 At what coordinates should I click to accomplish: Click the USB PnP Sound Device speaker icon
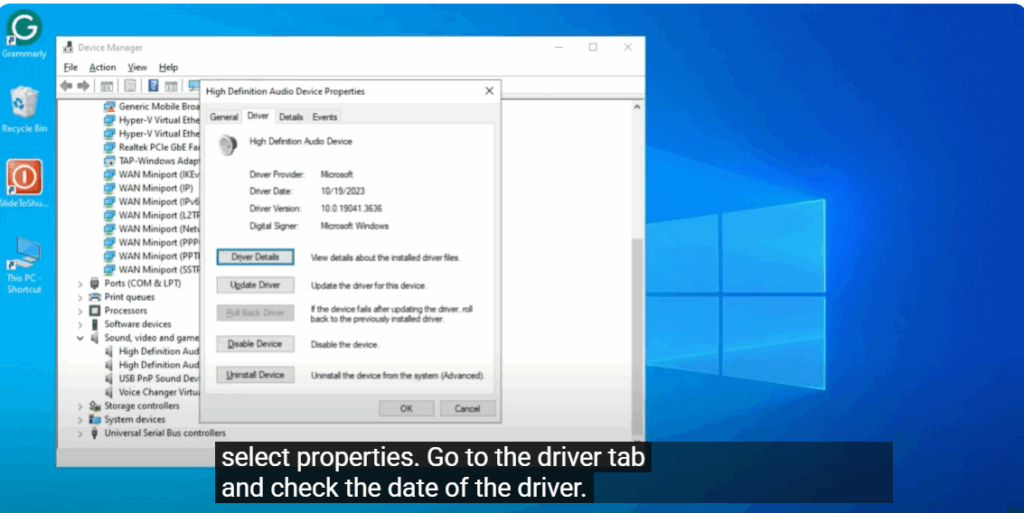coord(110,379)
